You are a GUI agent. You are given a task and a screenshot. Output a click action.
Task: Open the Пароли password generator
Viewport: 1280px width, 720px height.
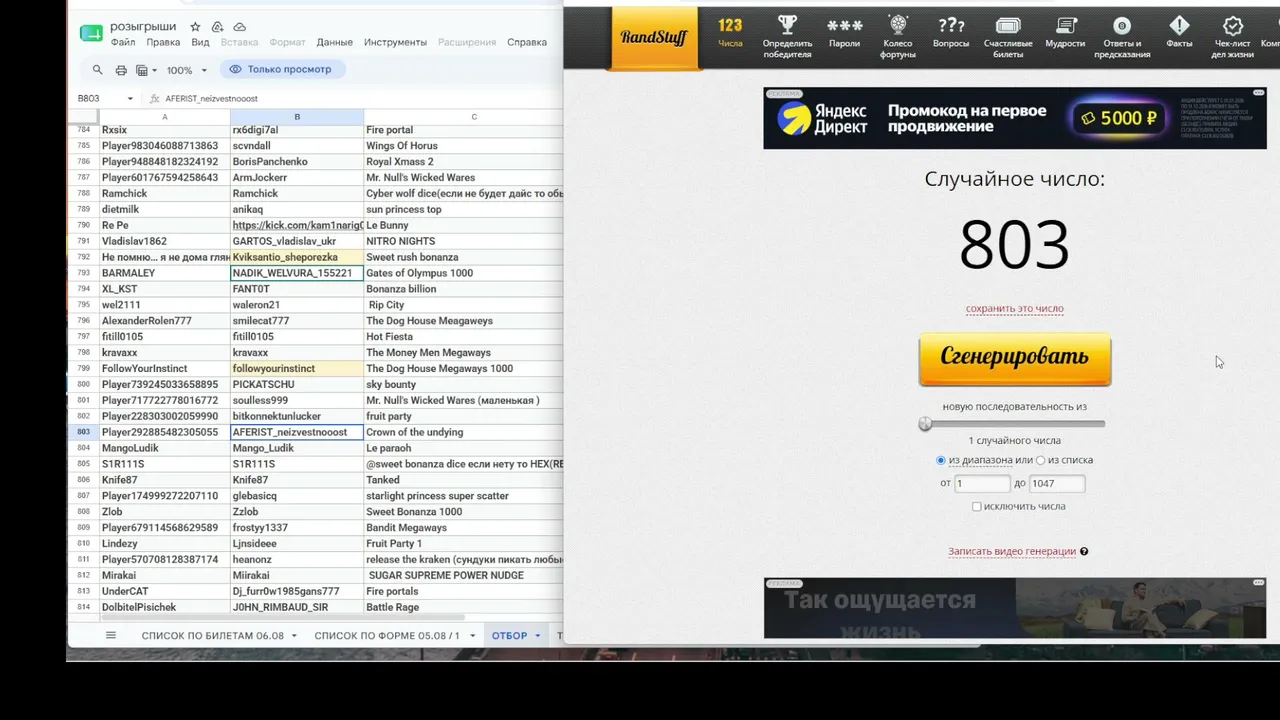coord(844,32)
